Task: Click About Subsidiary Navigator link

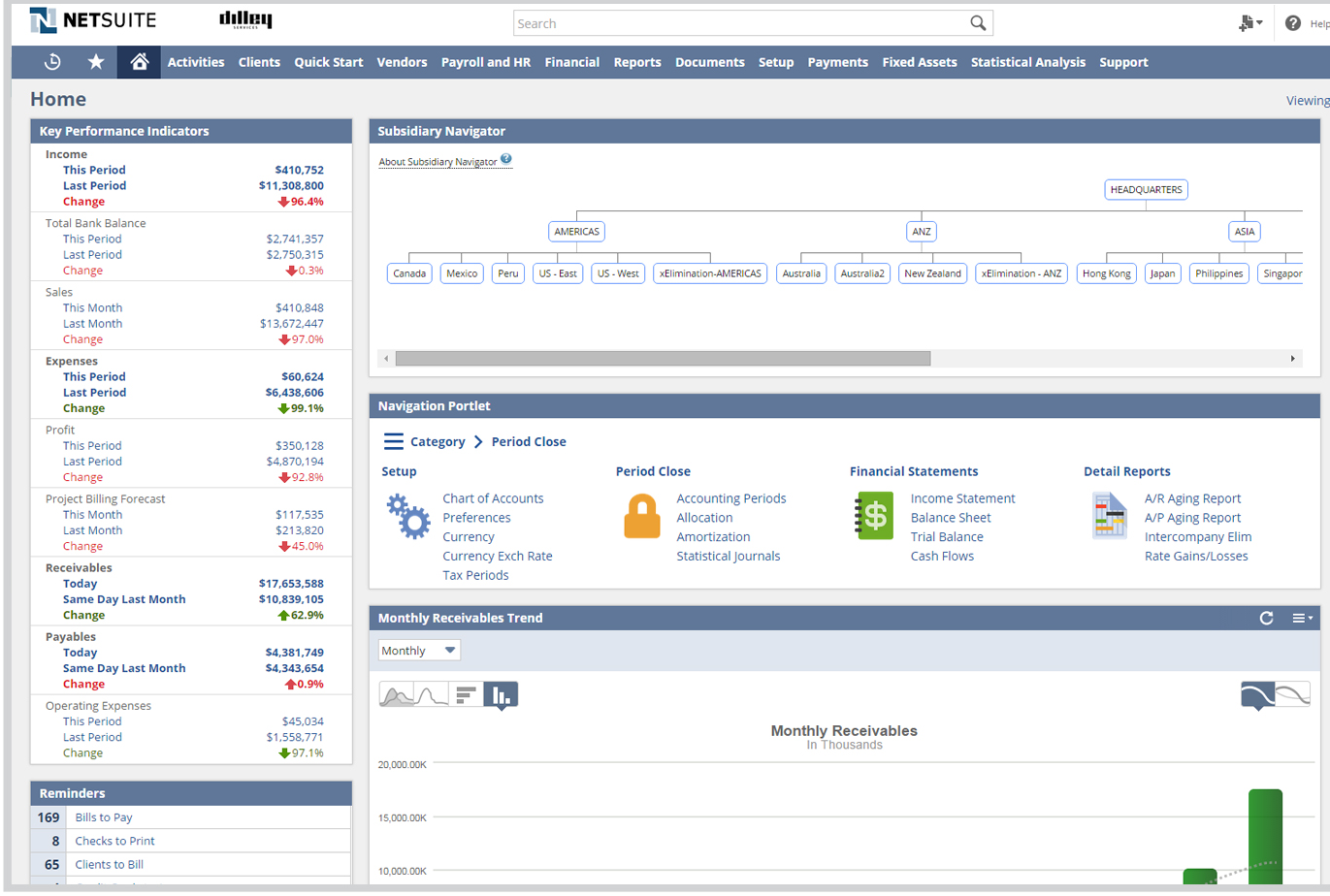Action: [x=438, y=162]
